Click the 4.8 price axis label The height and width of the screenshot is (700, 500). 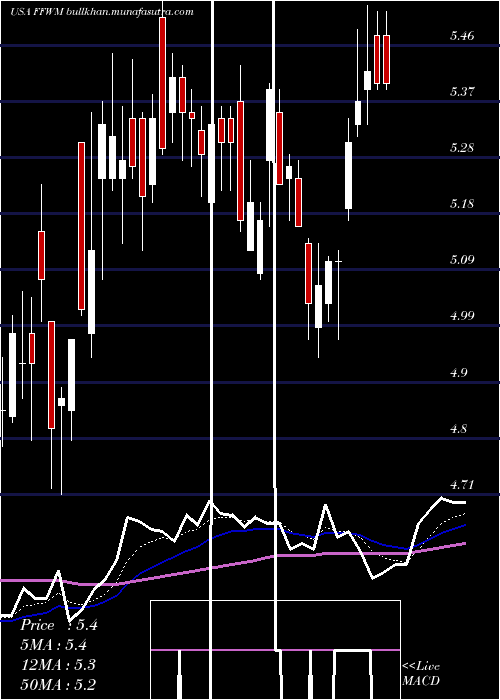pos(459,429)
